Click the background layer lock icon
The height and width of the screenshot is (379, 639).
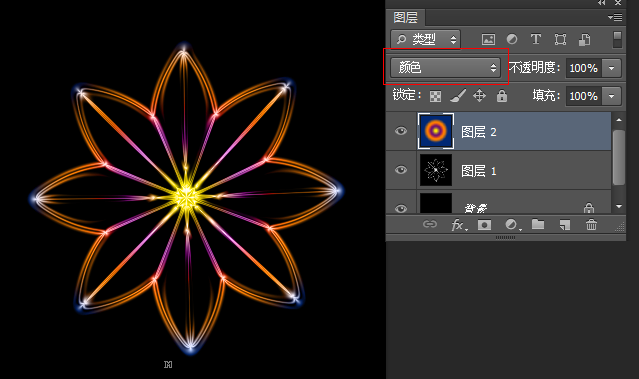click(x=588, y=208)
